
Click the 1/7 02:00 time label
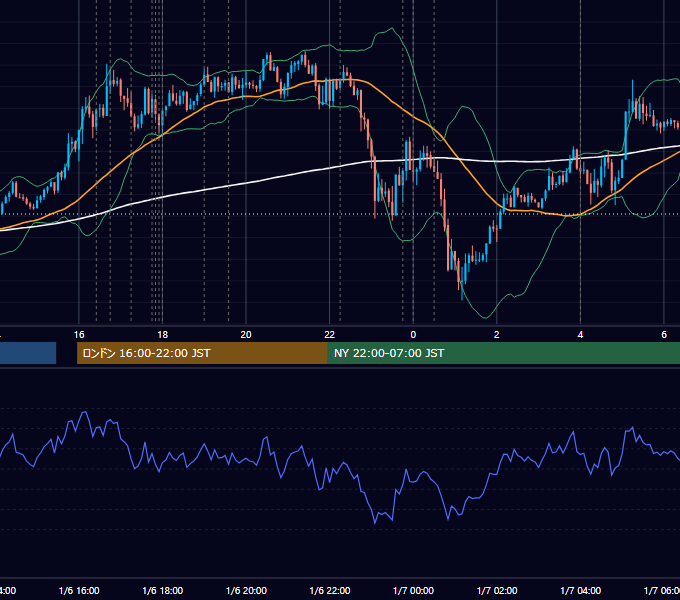[497, 590]
